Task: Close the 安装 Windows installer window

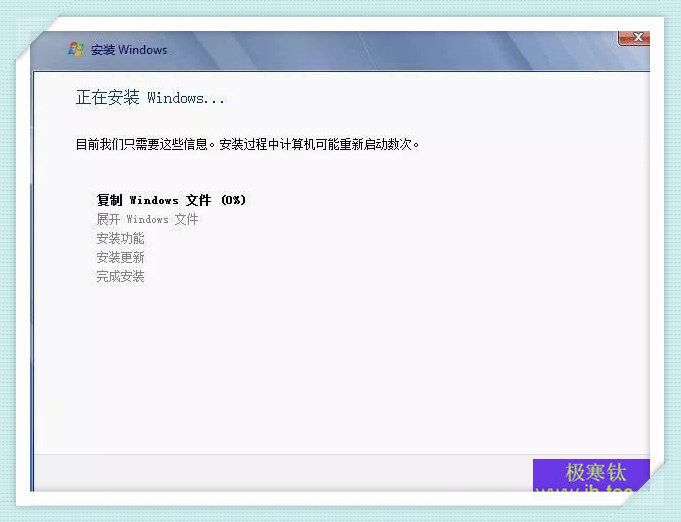Action: click(x=634, y=38)
